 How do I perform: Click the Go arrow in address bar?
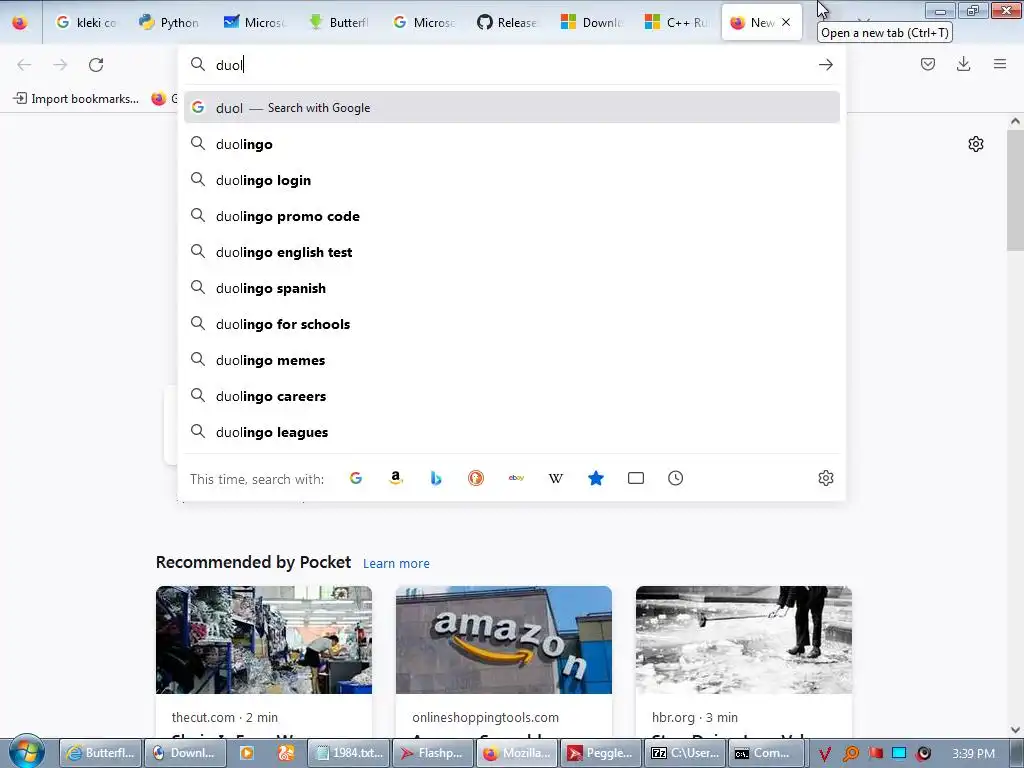coord(825,65)
